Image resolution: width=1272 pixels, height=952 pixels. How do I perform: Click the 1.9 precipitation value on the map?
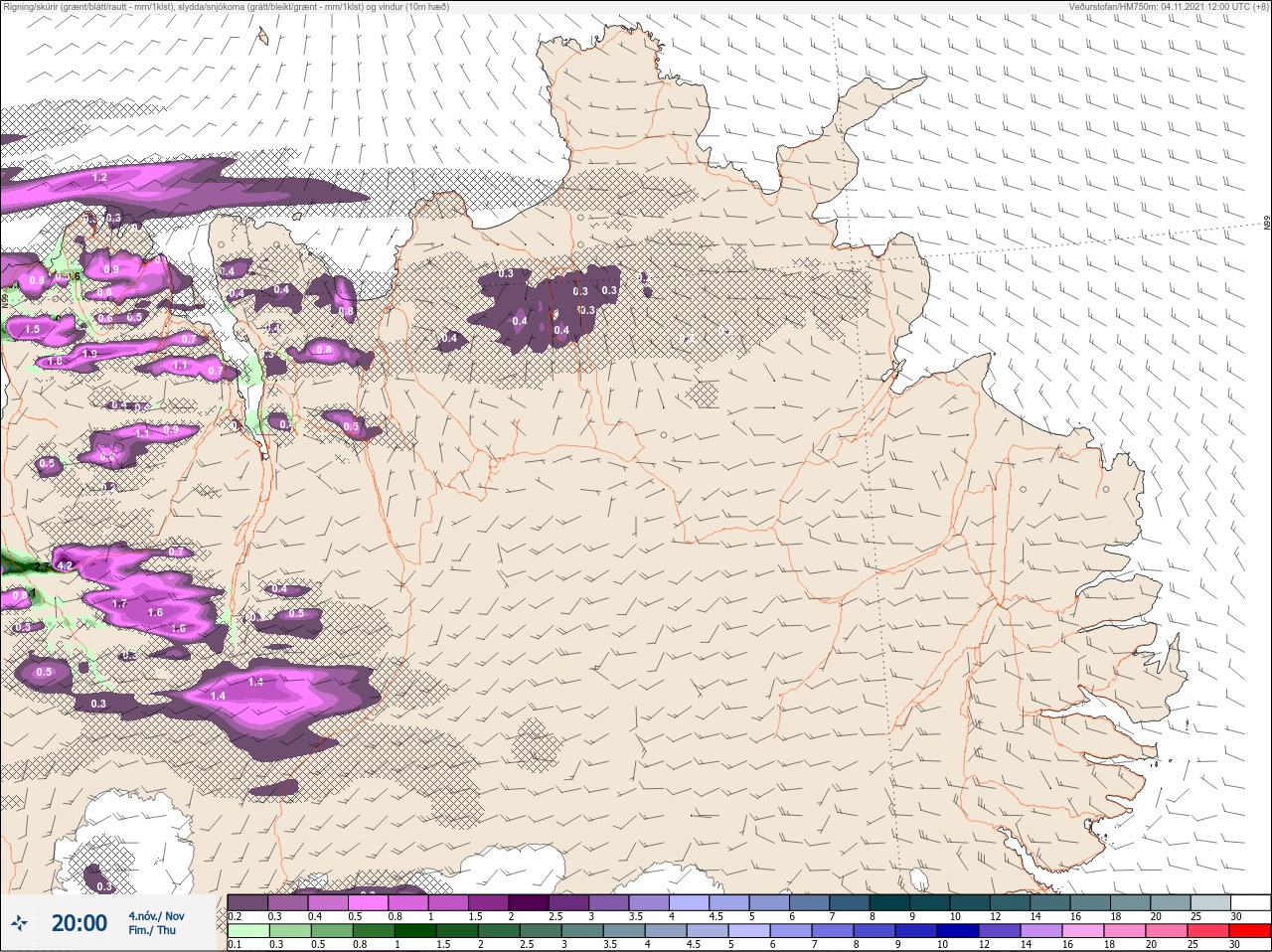[90, 354]
